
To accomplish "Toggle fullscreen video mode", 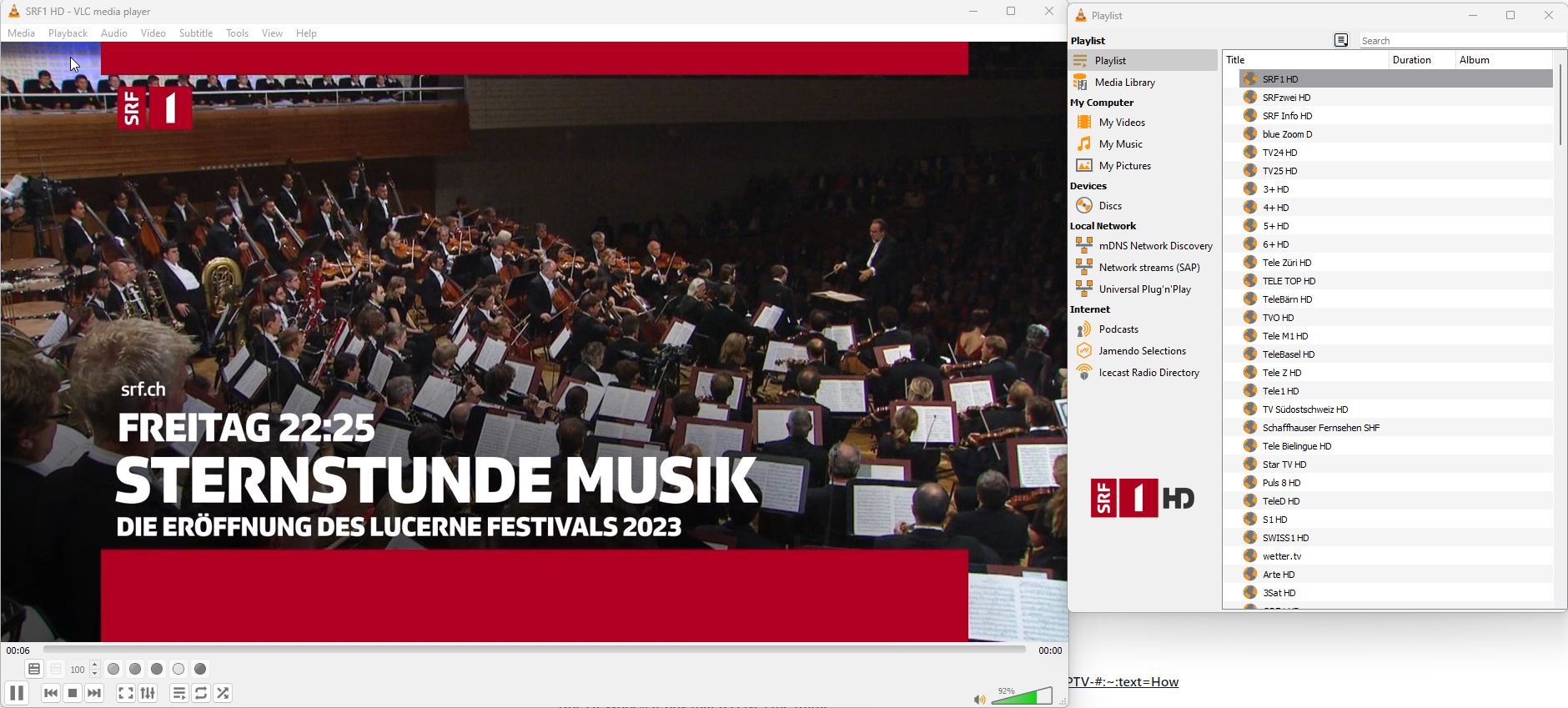I will (126, 693).
